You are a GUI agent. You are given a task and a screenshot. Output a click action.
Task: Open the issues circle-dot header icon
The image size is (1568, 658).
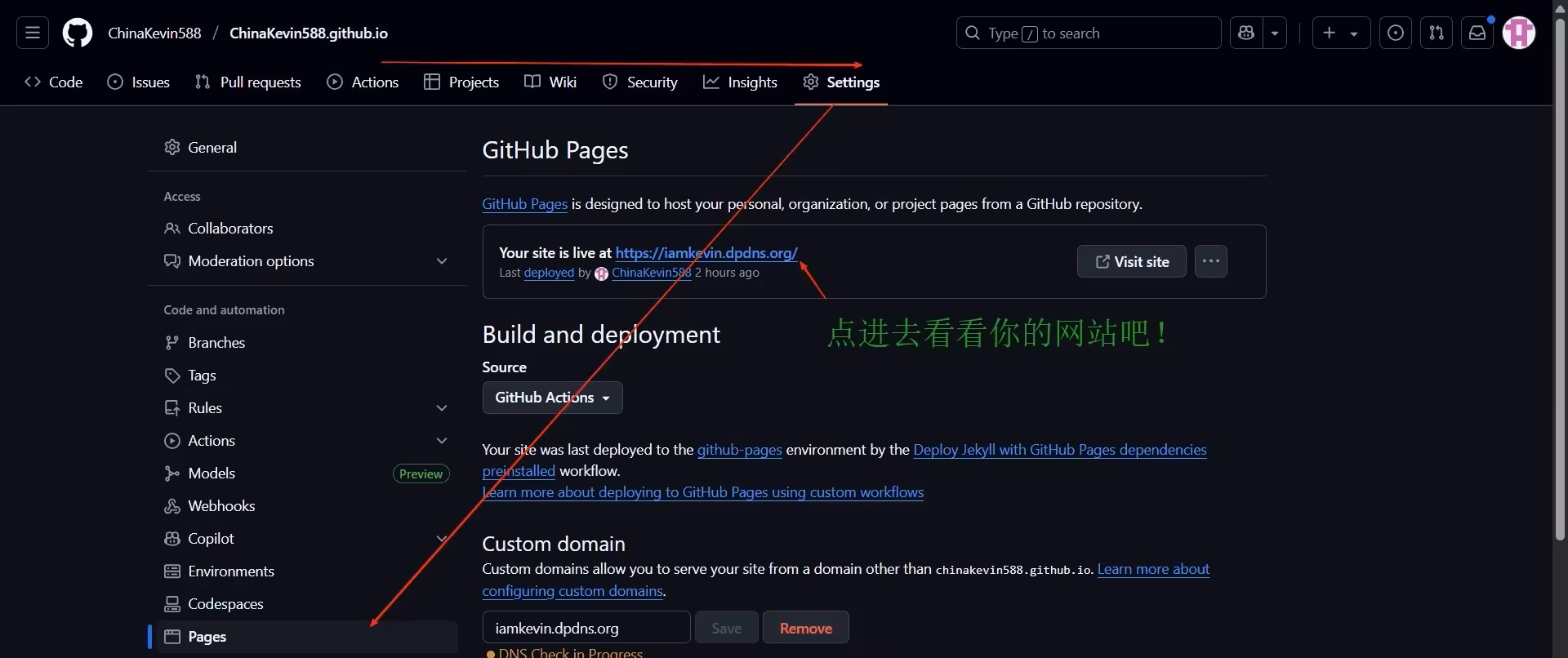(1396, 33)
